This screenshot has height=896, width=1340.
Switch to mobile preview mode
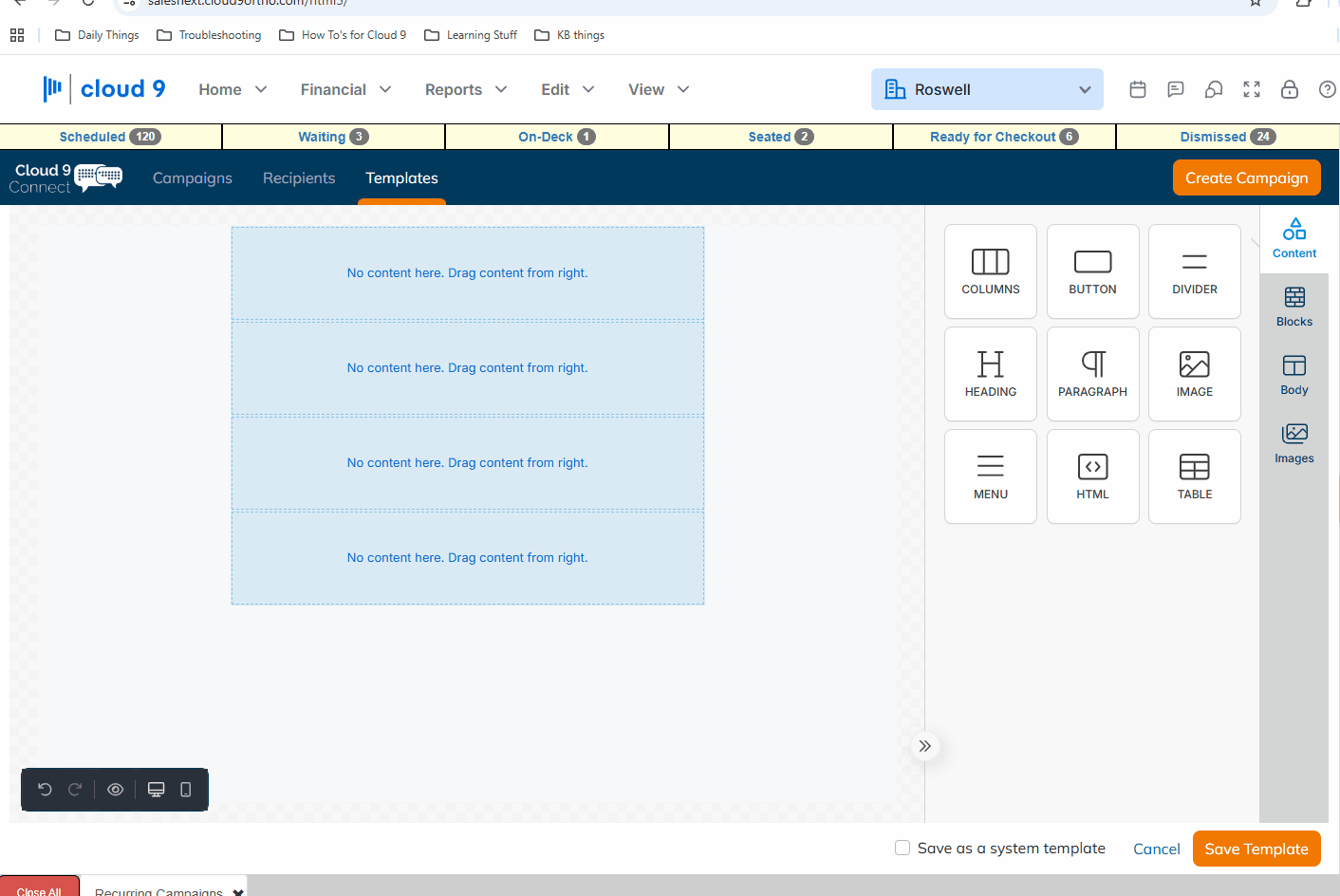(186, 790)
